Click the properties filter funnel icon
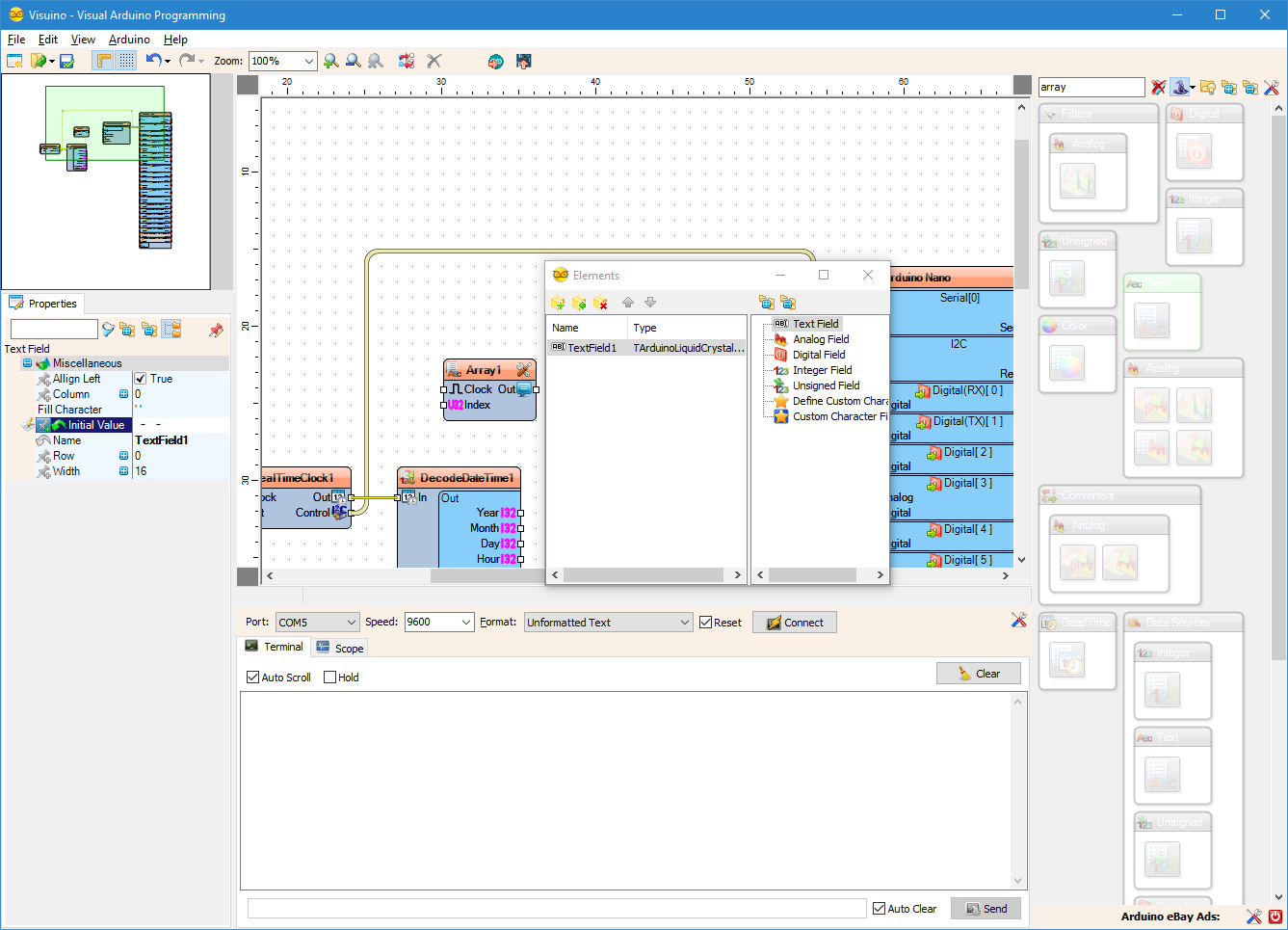 point(108,330)
